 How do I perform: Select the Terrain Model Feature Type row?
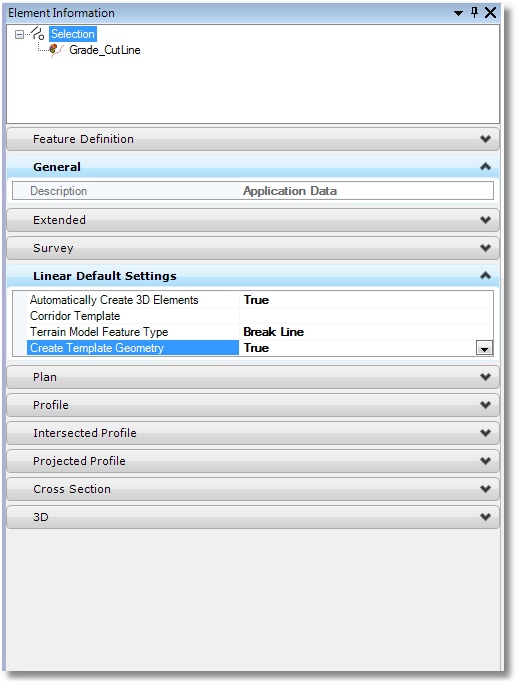[253, 332]
